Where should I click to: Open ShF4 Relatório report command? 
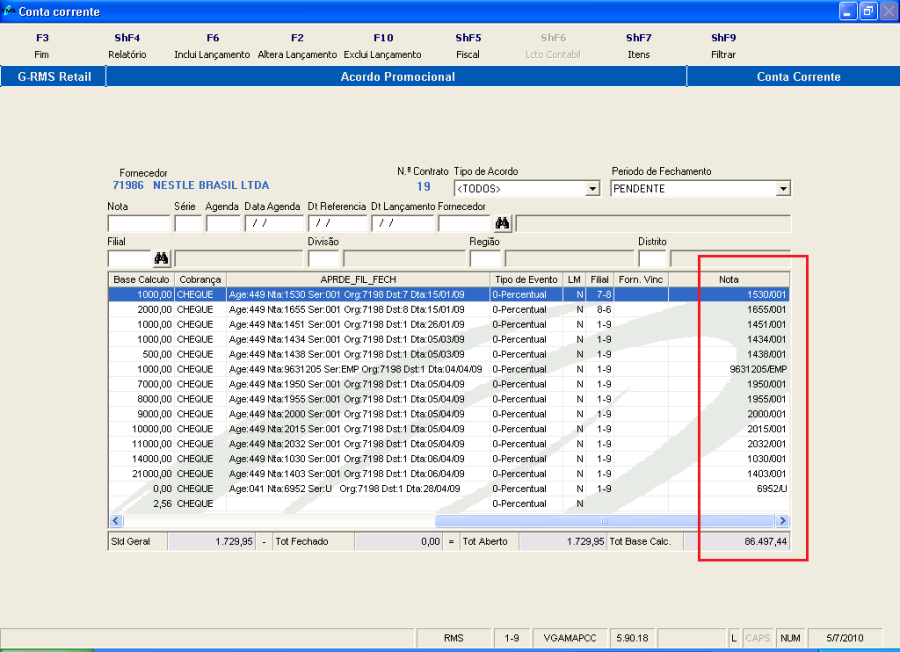(127, 46)
